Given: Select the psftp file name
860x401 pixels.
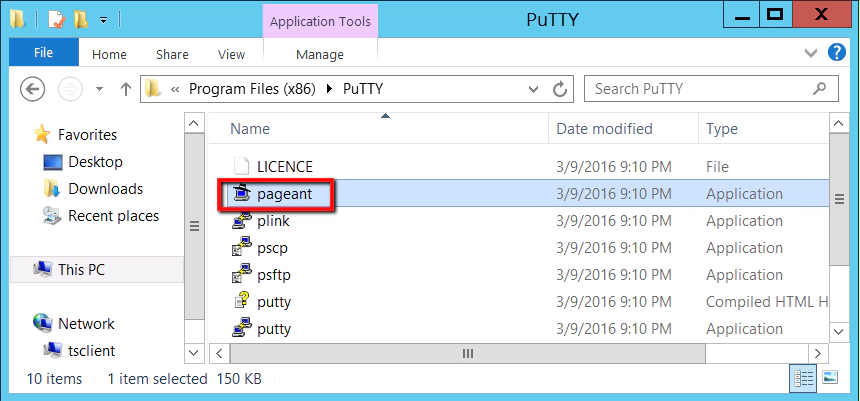Looking at the screenshot, I should click(274, 275).
